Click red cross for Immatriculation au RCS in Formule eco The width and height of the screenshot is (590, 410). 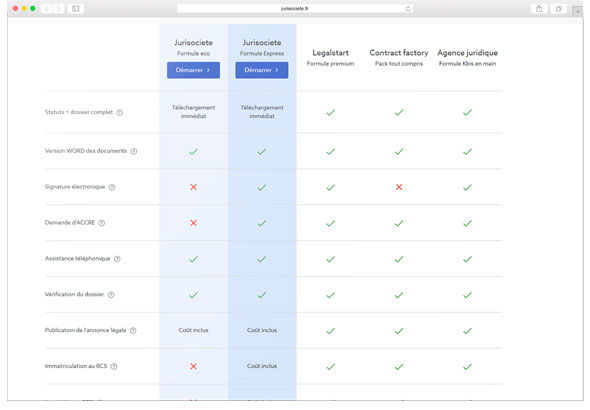pos(193,366)
